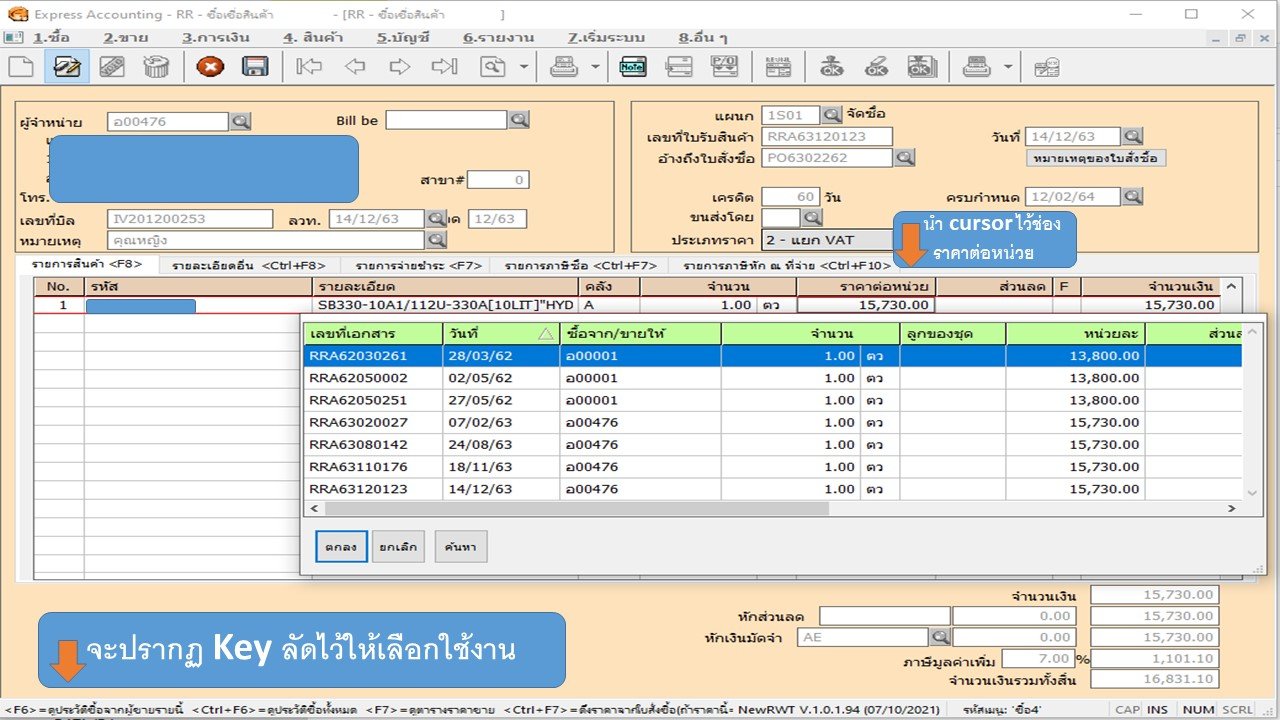Click the ประเภทราคา '2 - แยก VAT' combo box
This screenshot has width=1280, height=720.
826,240
